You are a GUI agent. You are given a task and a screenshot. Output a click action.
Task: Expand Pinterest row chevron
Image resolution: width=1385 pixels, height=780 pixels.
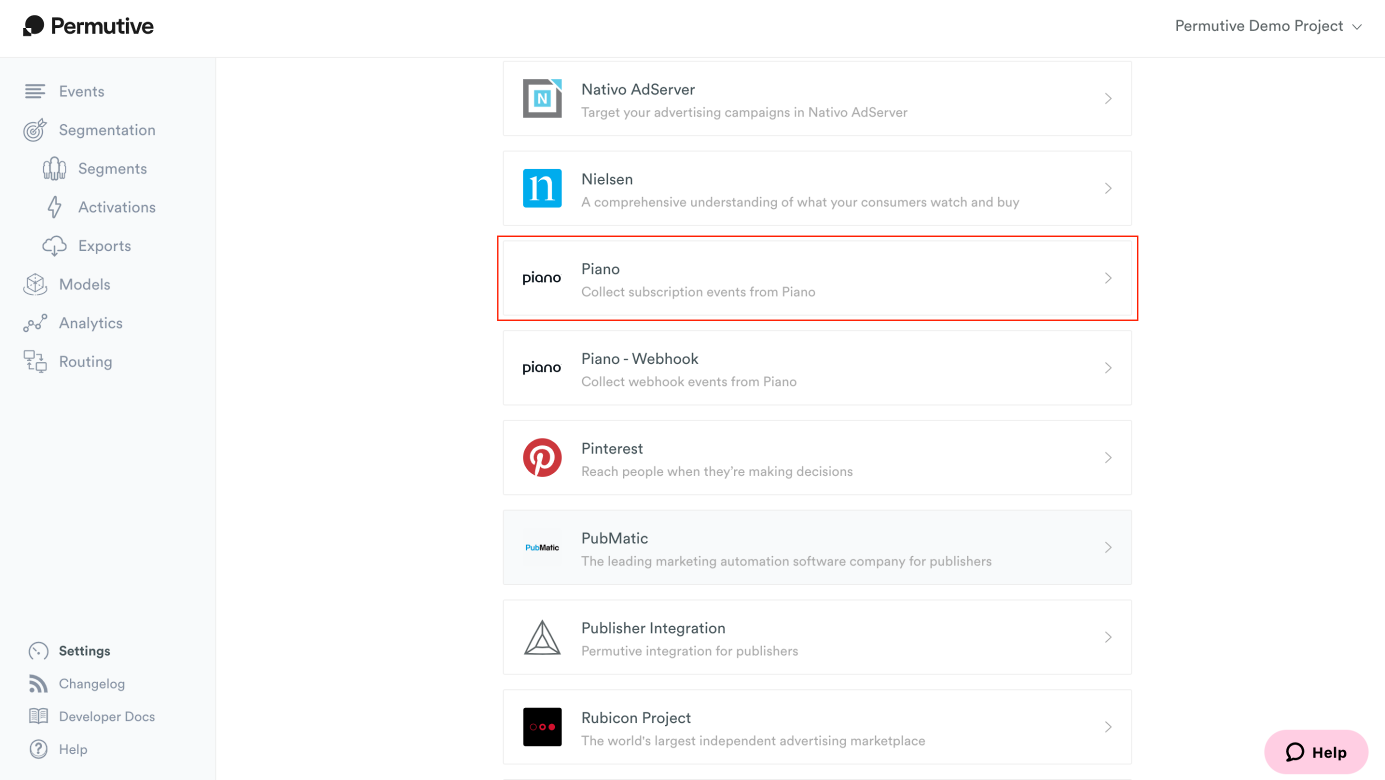pos(1108,458)
